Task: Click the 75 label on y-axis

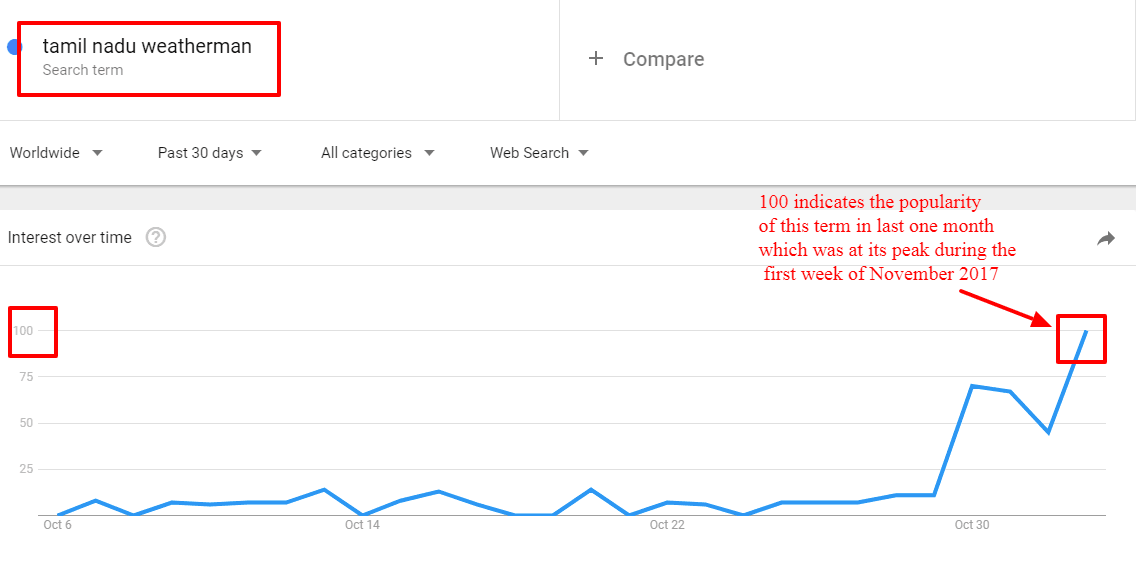Action: (x=27, y=376)
